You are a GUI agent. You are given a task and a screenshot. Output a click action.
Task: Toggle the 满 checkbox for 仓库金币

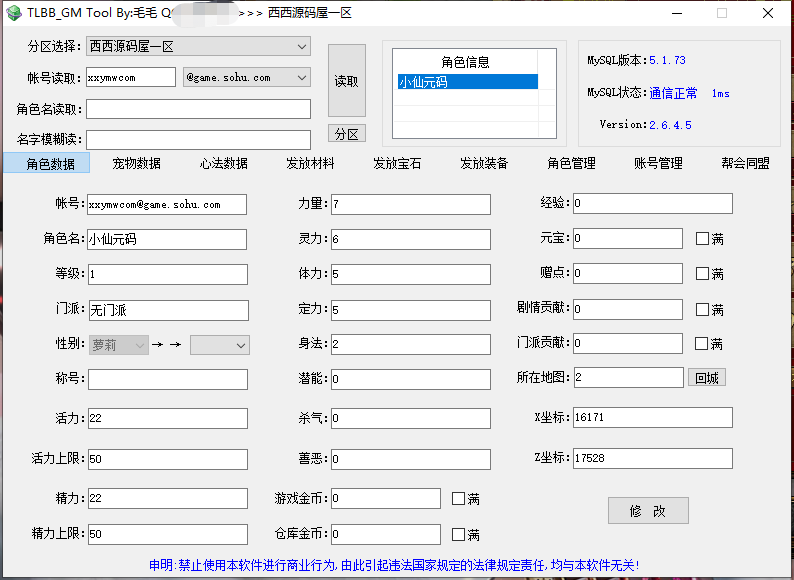(459, 534)
